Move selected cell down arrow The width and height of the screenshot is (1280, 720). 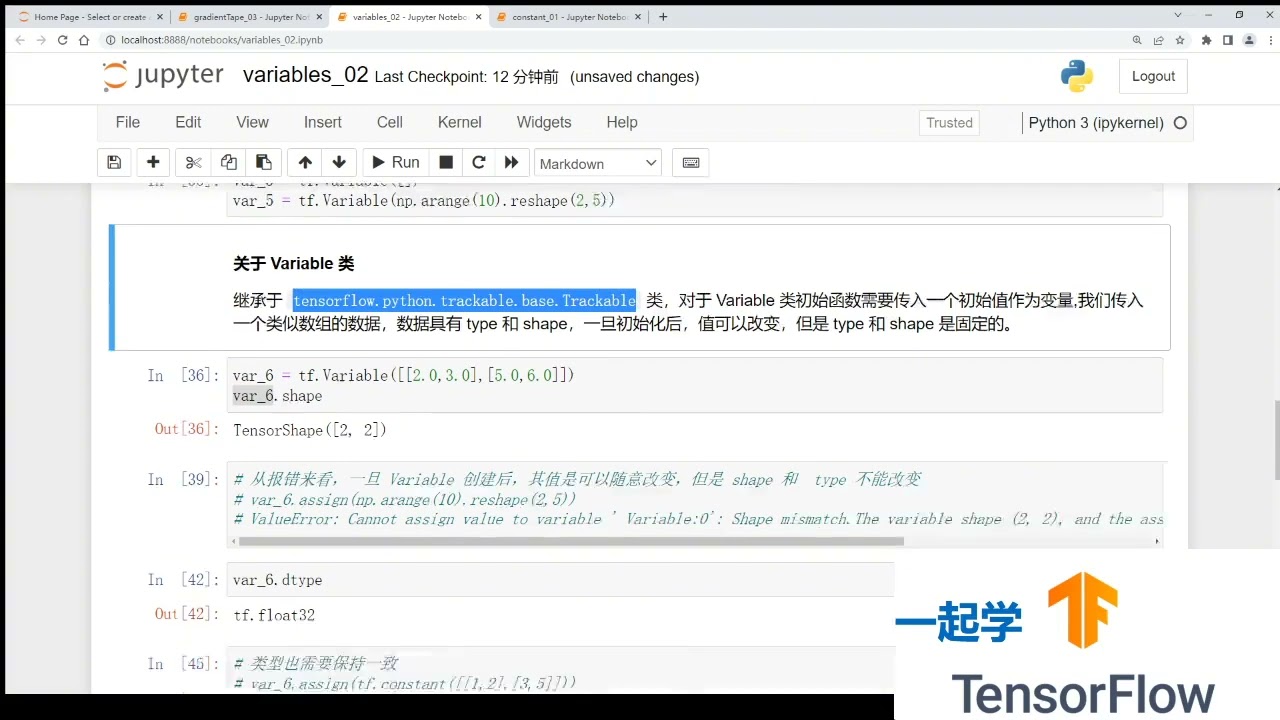point(339,162)
